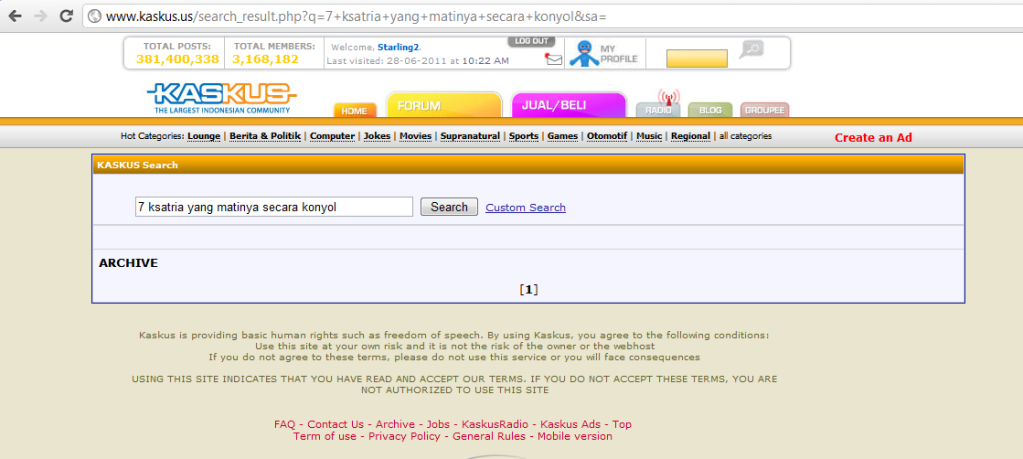Viewport: 1023px width, 459px height.
Task: Click the KASKUS Search panel title
Action: pyautogui.click(x=138, y=165)
